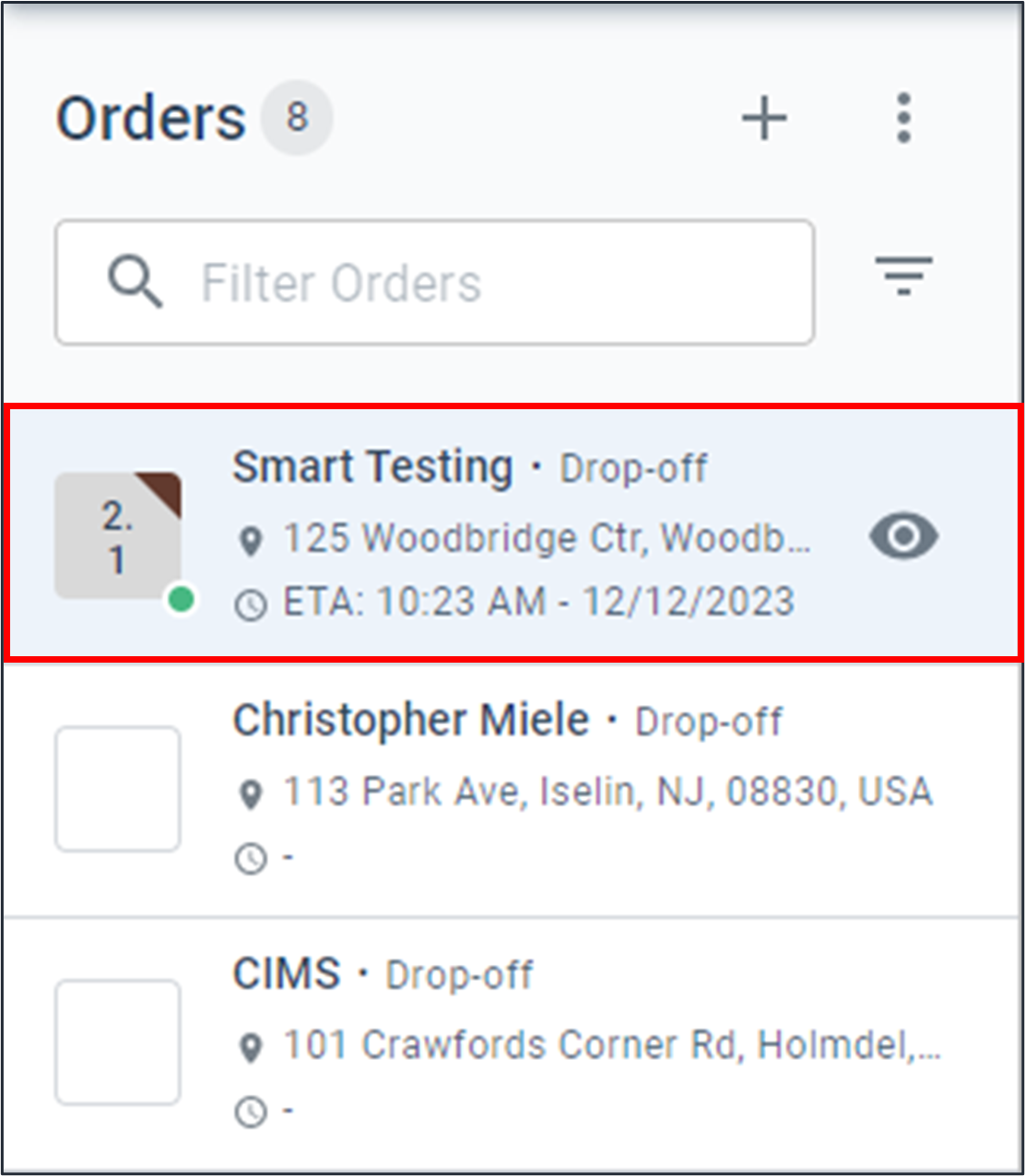
Task: Click the Orders count badge showing 8
Action: coord(296,116)
